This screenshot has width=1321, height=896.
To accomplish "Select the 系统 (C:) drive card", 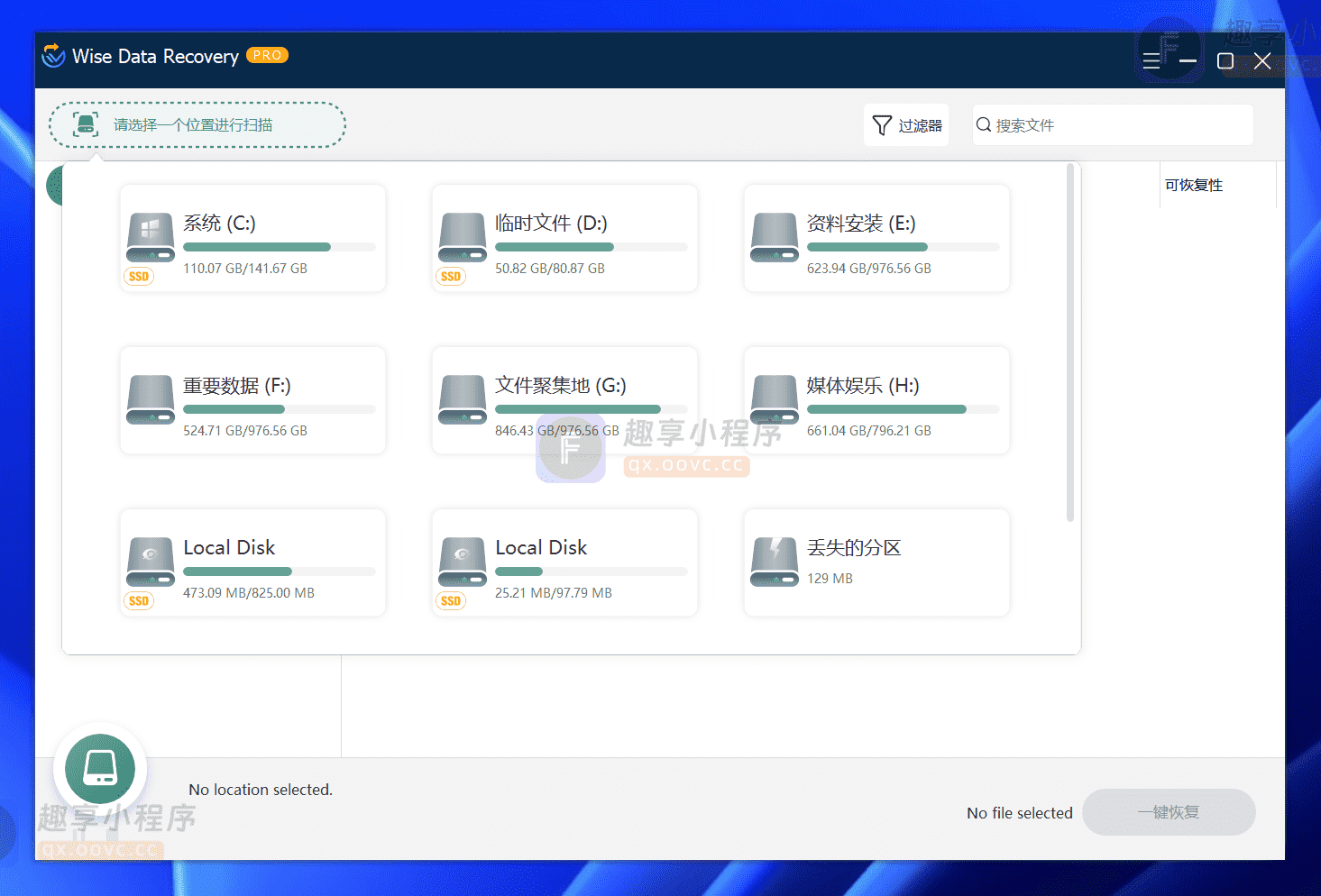I will click(x=252, y=238).
